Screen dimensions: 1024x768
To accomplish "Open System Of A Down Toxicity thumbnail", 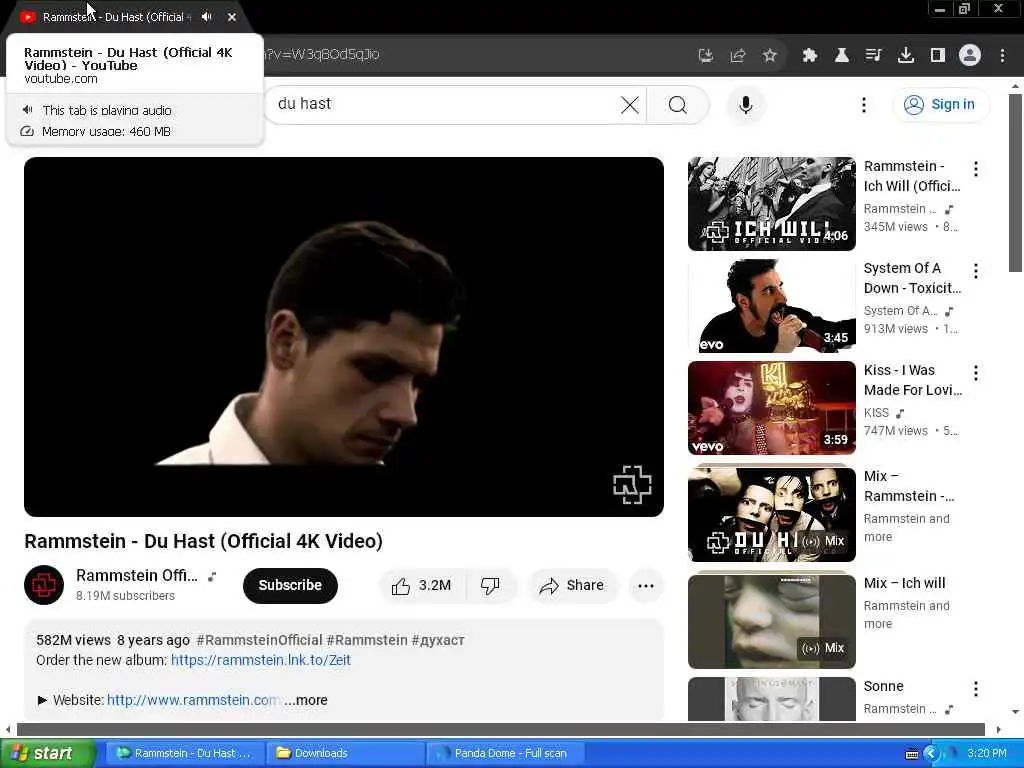I will click(x=771, y=306).
